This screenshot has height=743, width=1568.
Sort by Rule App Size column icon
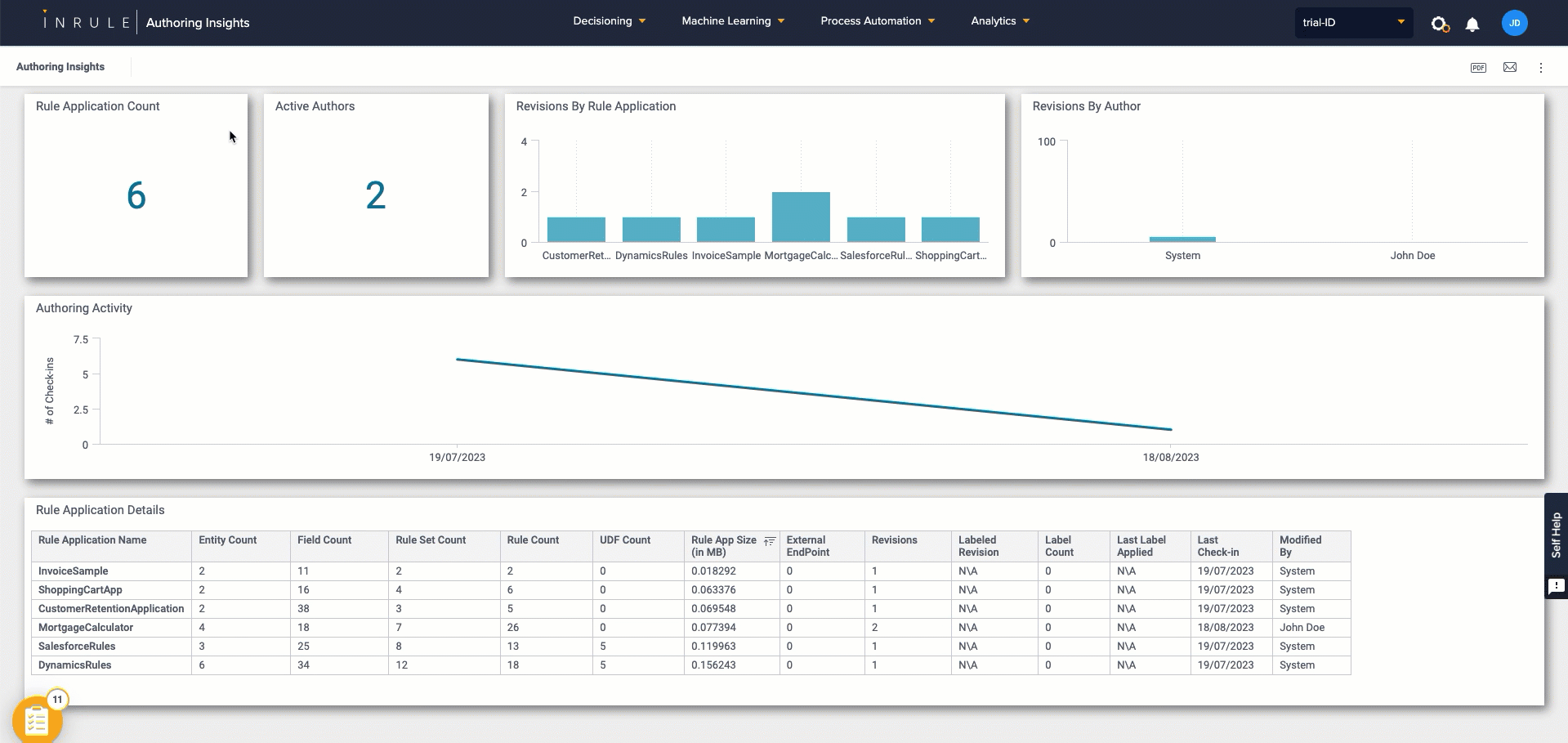click(x=769, y=541)
